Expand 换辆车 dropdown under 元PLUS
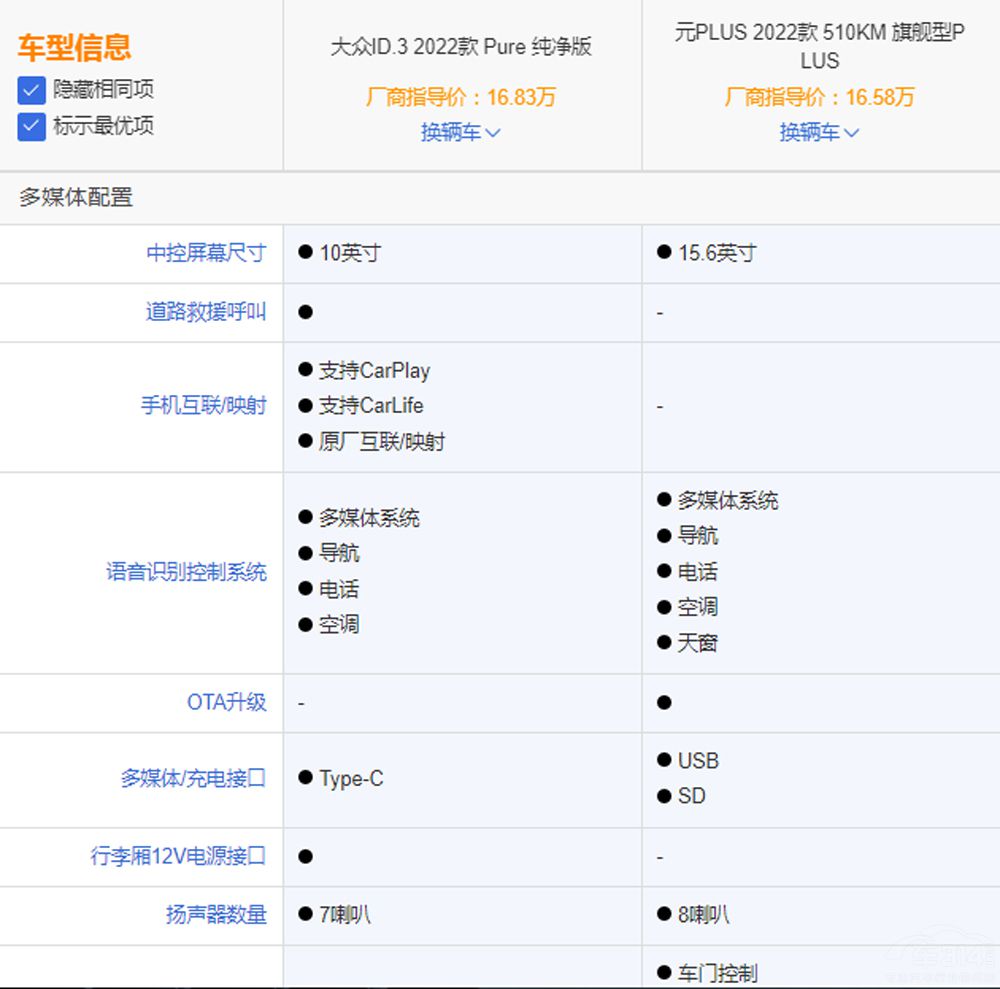This screenshot has height=989, width=1000. (819, 132)
